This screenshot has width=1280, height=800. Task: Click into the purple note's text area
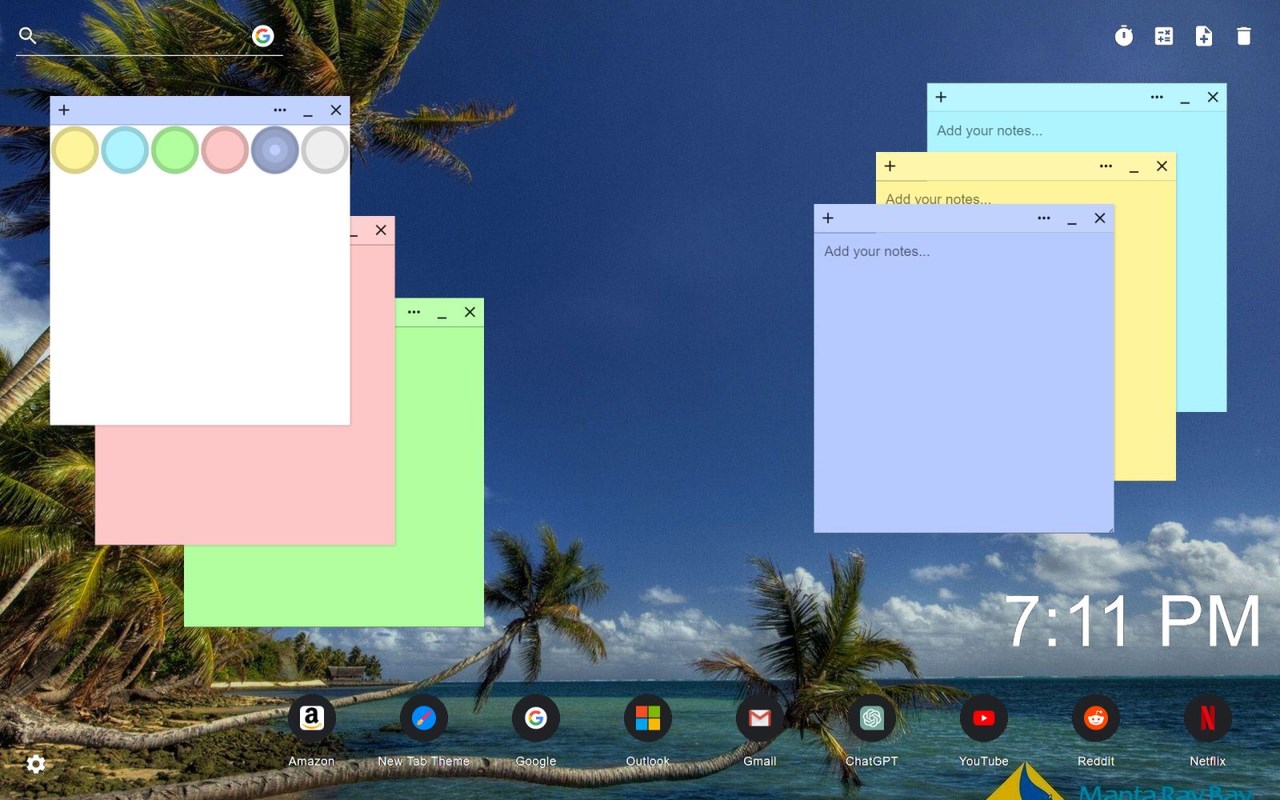[x=964, y=382]
